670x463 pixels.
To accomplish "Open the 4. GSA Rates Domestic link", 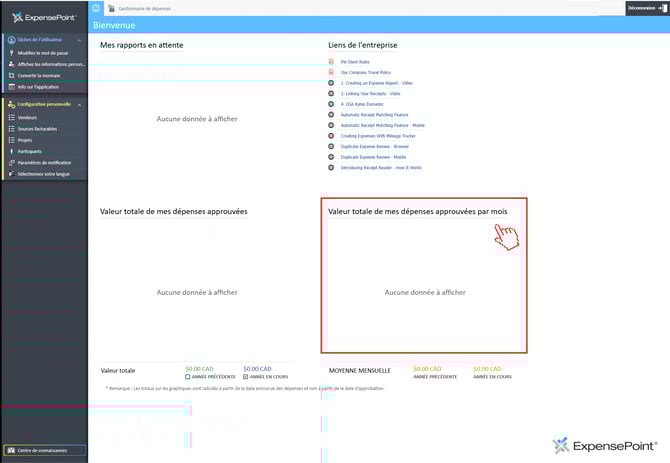I will (x=362, y=104).
